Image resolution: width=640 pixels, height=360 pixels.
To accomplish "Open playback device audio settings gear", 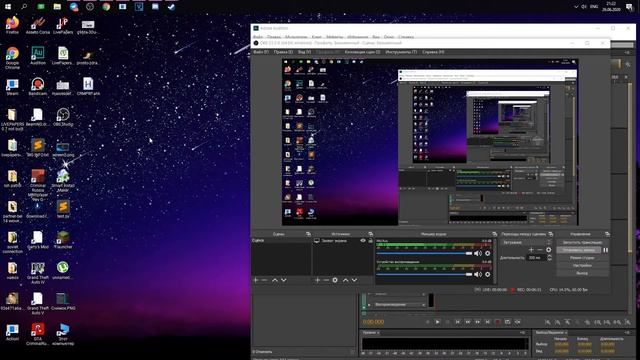I will pos(487,274).
